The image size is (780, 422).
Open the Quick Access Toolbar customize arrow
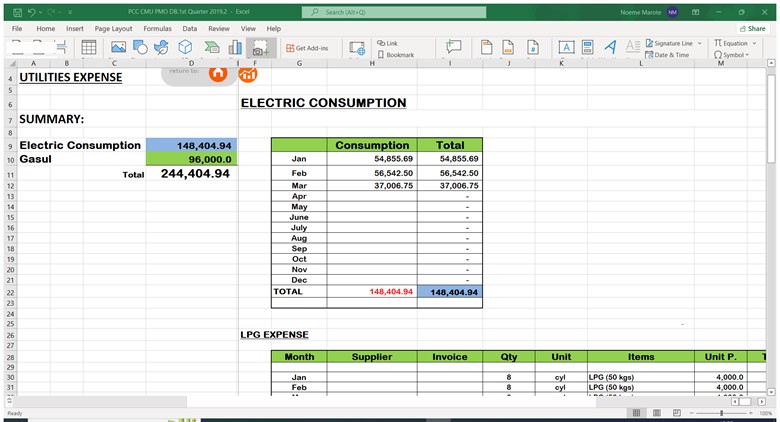tap(70, 12)
